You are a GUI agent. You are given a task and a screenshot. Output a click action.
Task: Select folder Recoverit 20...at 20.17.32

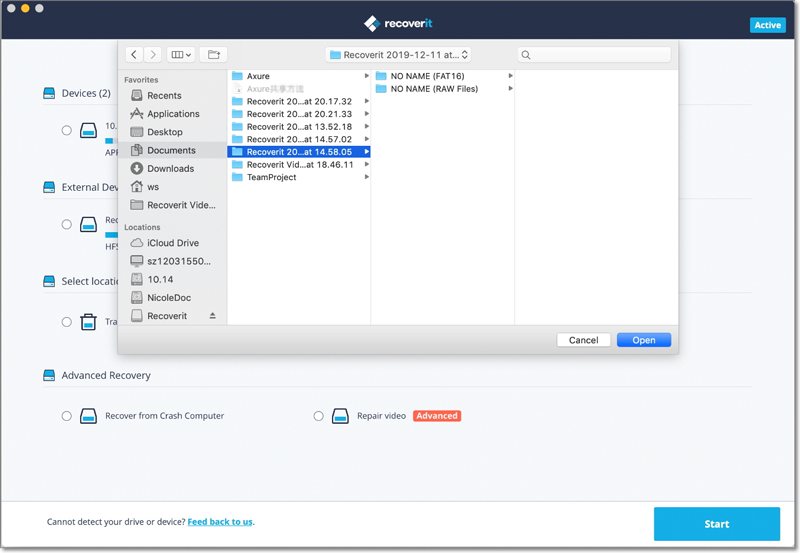point(299,102)
